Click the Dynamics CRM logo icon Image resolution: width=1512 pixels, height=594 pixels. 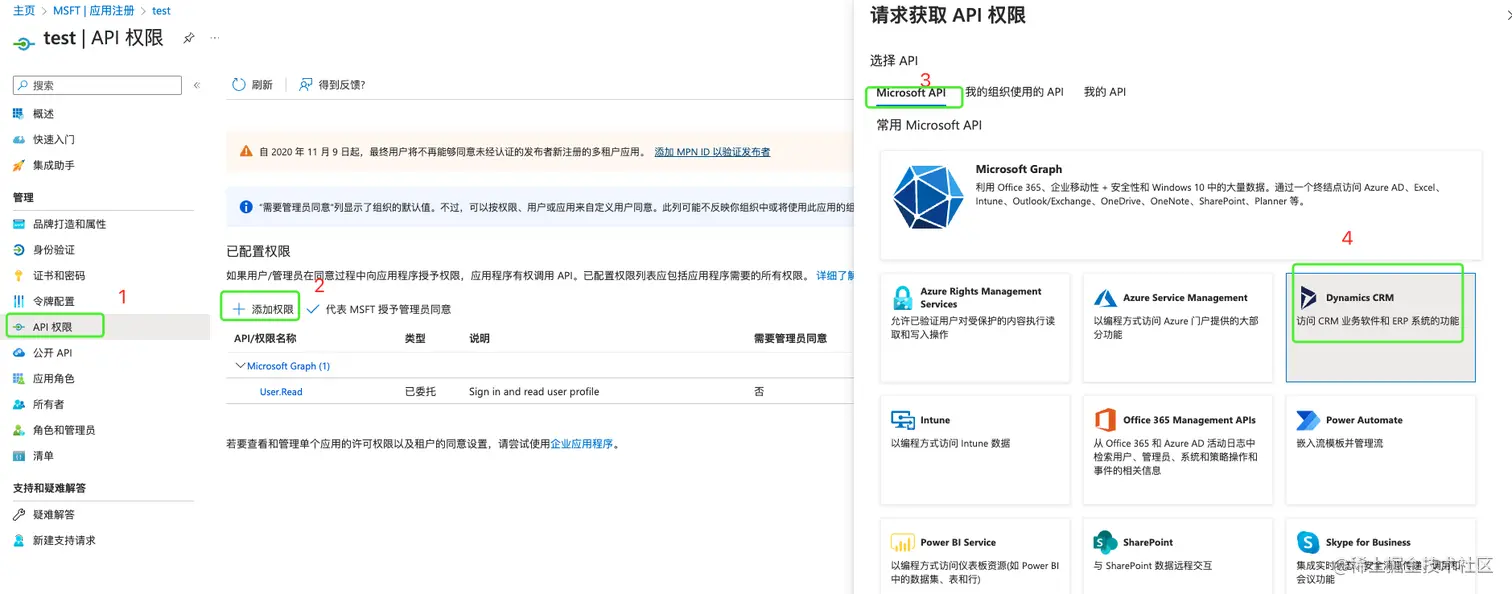[1308, 298]
